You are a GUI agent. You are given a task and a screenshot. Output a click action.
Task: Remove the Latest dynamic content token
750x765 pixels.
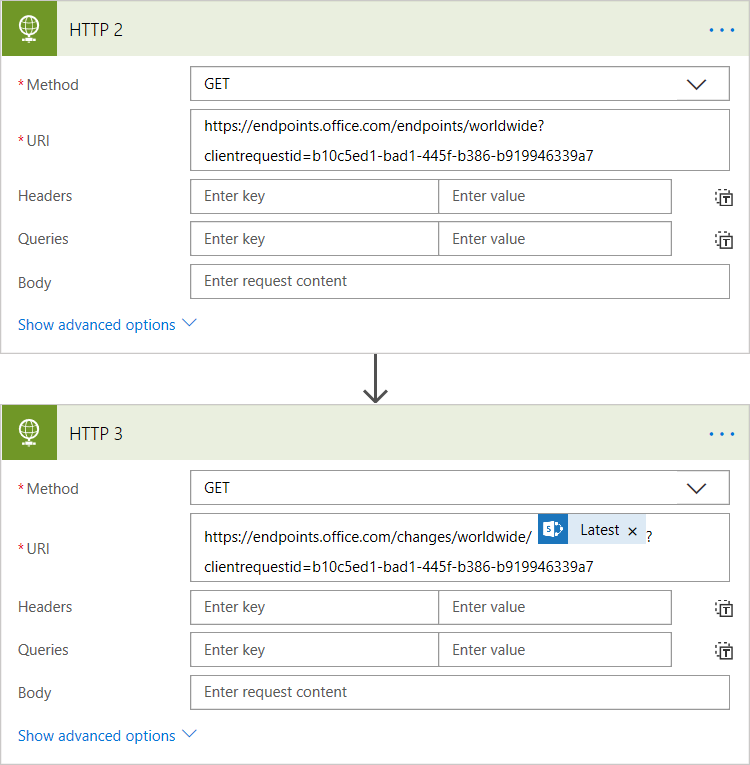coord(632,531)
